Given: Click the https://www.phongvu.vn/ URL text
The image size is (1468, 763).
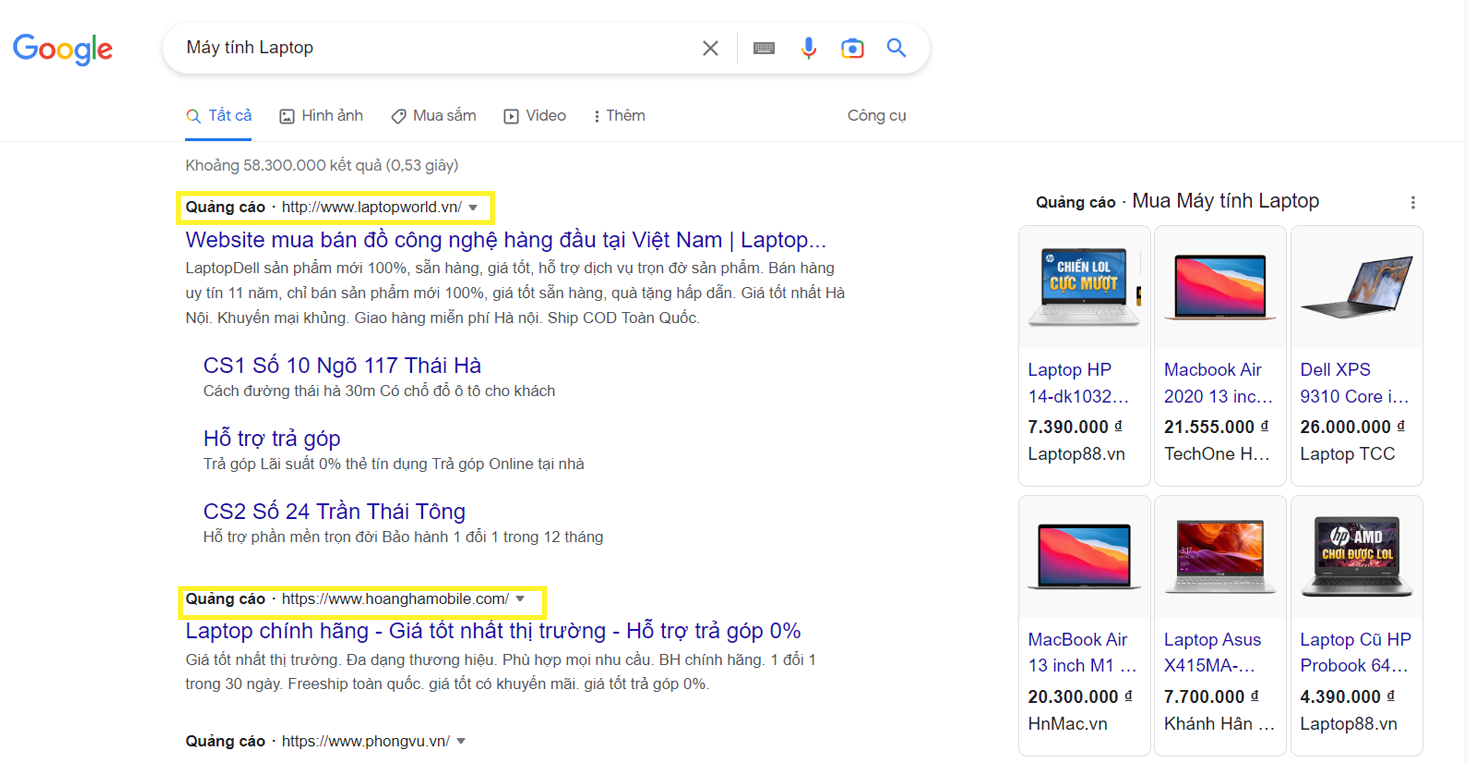Looking at the screenshot, I should [x=365, y=741].
